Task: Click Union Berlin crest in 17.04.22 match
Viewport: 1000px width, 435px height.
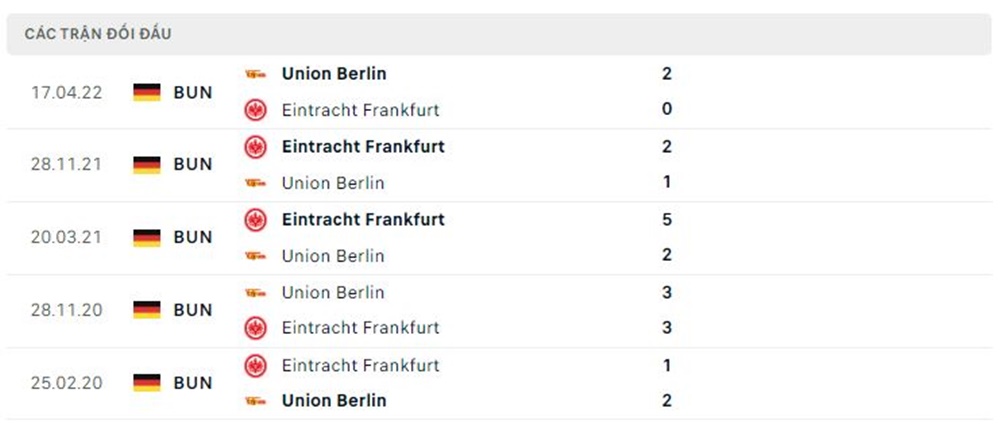Action: pos(255,73)
